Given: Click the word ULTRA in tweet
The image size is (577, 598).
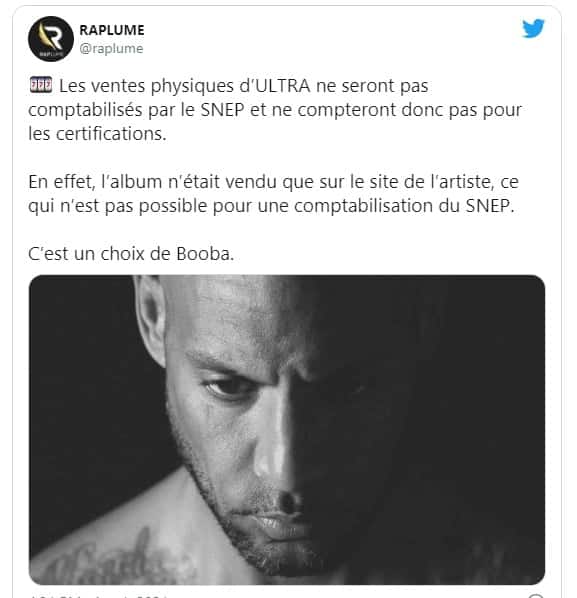Looking at the screenshot, I should click(x=282, y=85).
